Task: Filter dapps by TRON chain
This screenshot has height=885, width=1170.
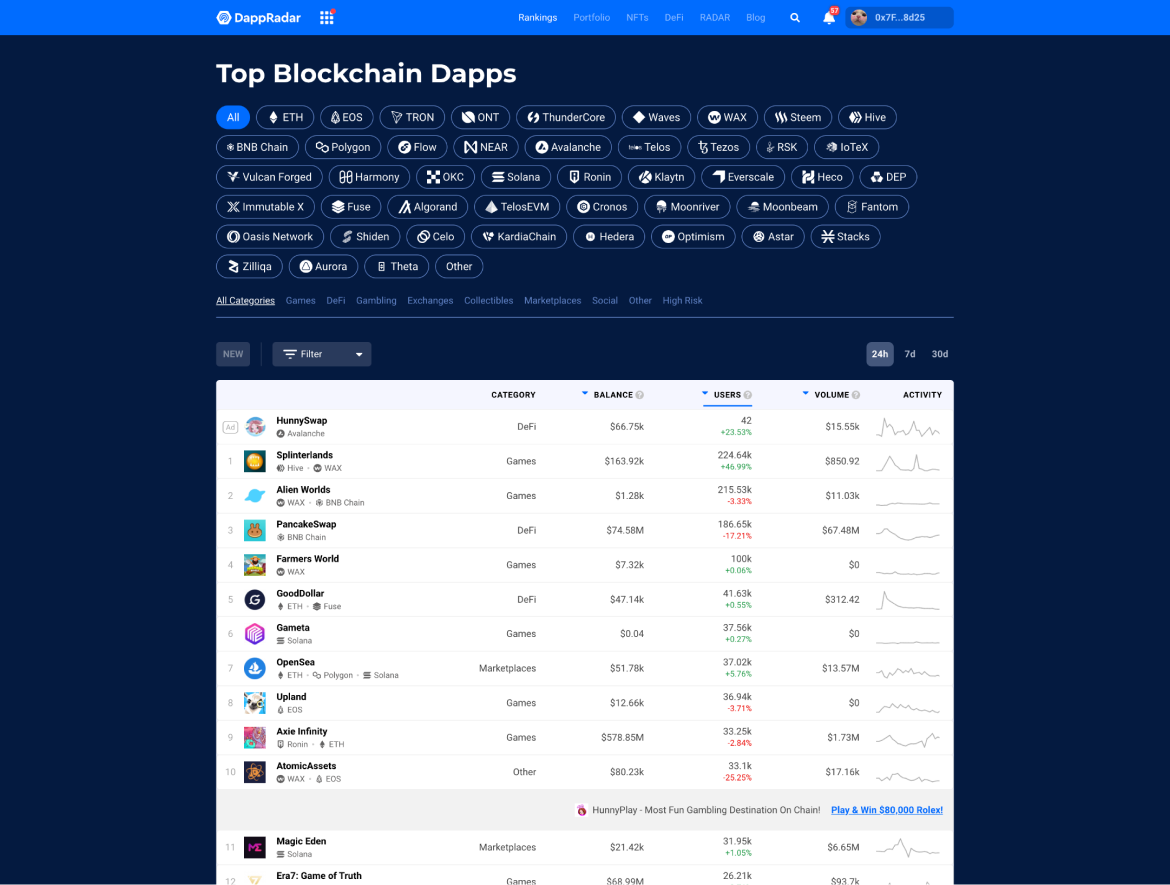Action: pos(412,117)
